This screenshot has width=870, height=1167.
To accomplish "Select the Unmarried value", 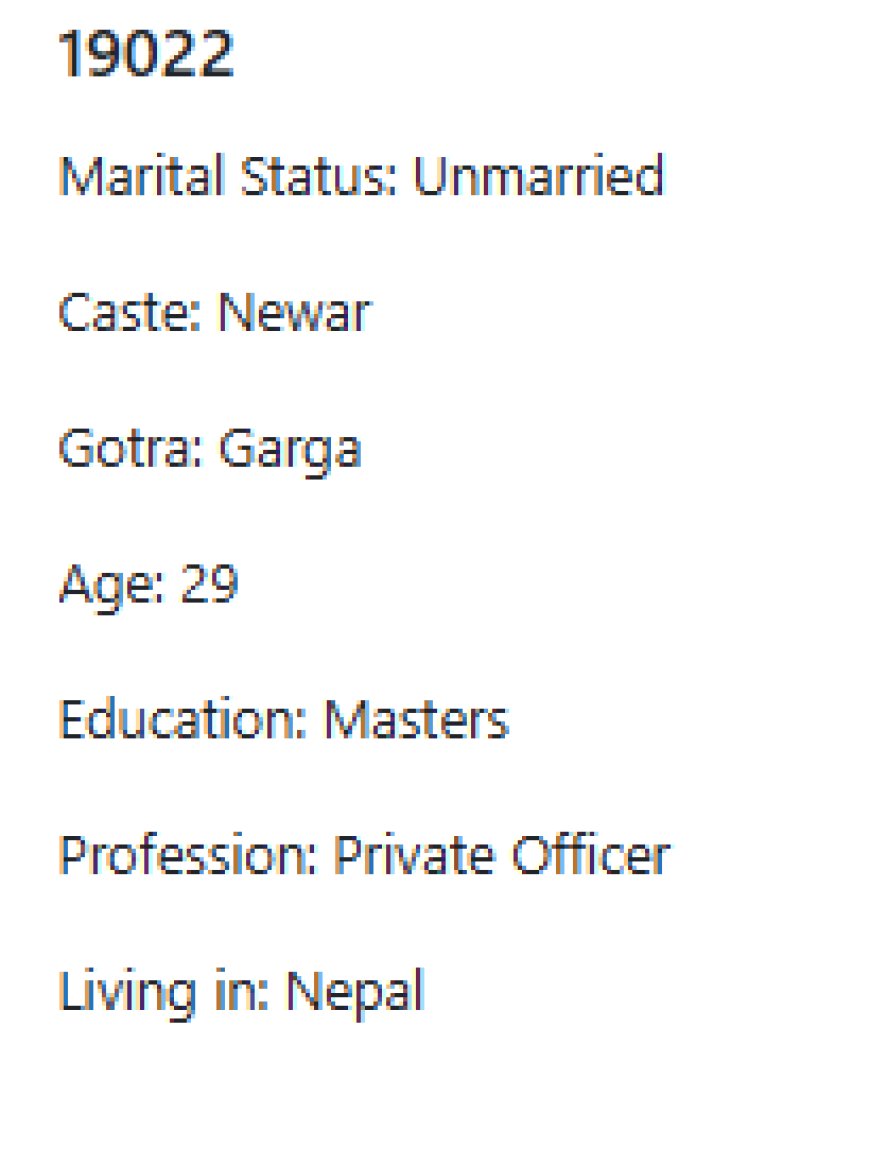I will pyautogui.click(x=539, y=177).
